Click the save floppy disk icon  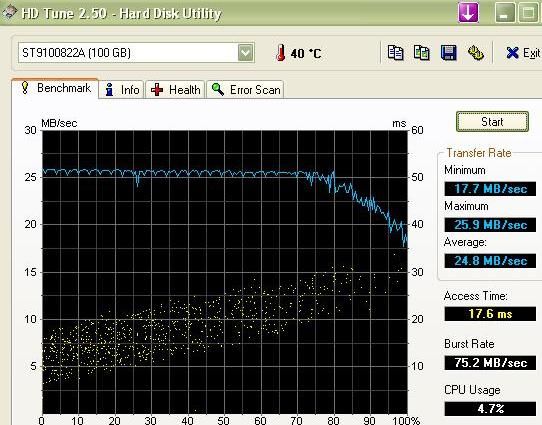(x=448, y=53)
